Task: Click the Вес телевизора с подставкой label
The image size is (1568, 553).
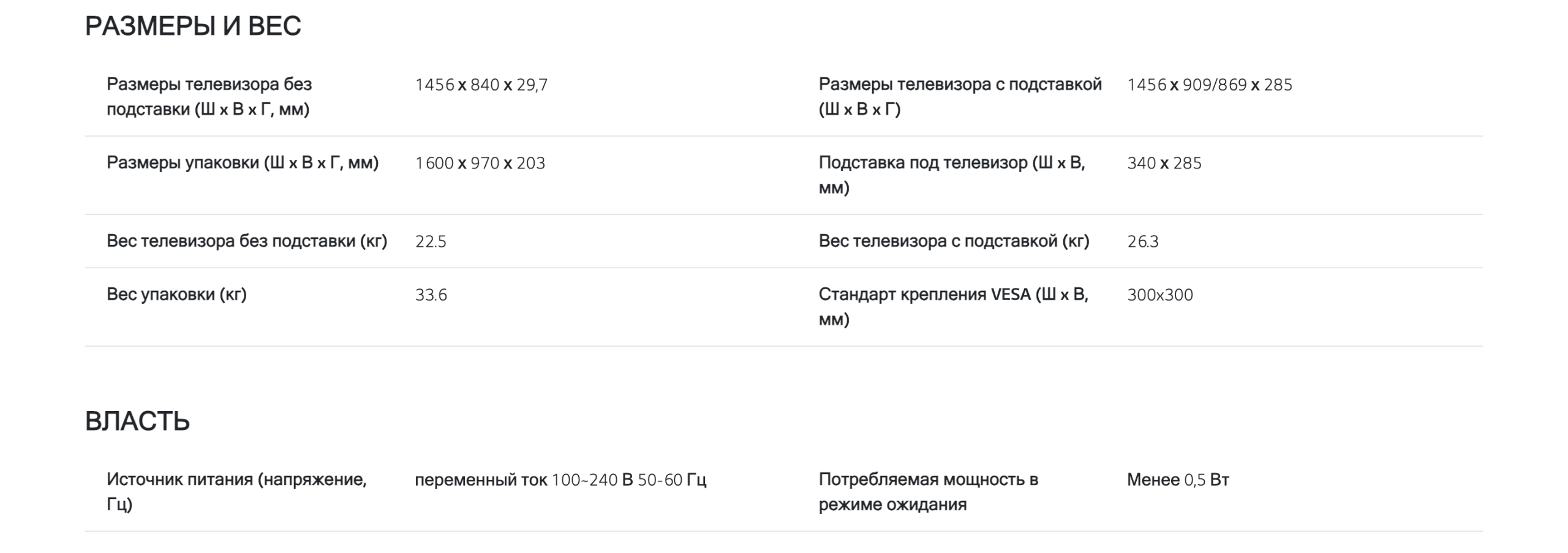Action: tap(954, 241)
